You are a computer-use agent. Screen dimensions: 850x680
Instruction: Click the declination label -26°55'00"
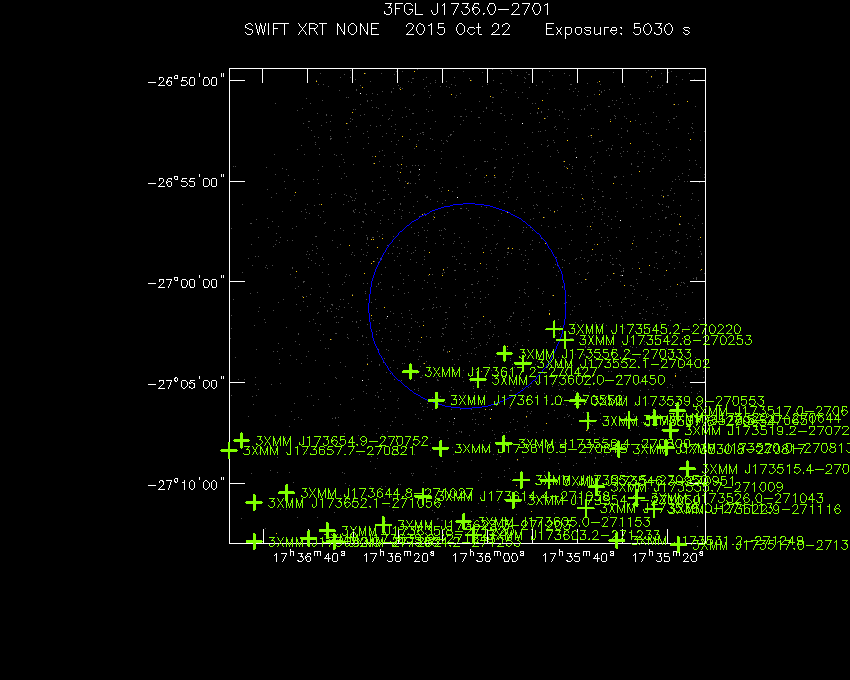click(186, 182)
